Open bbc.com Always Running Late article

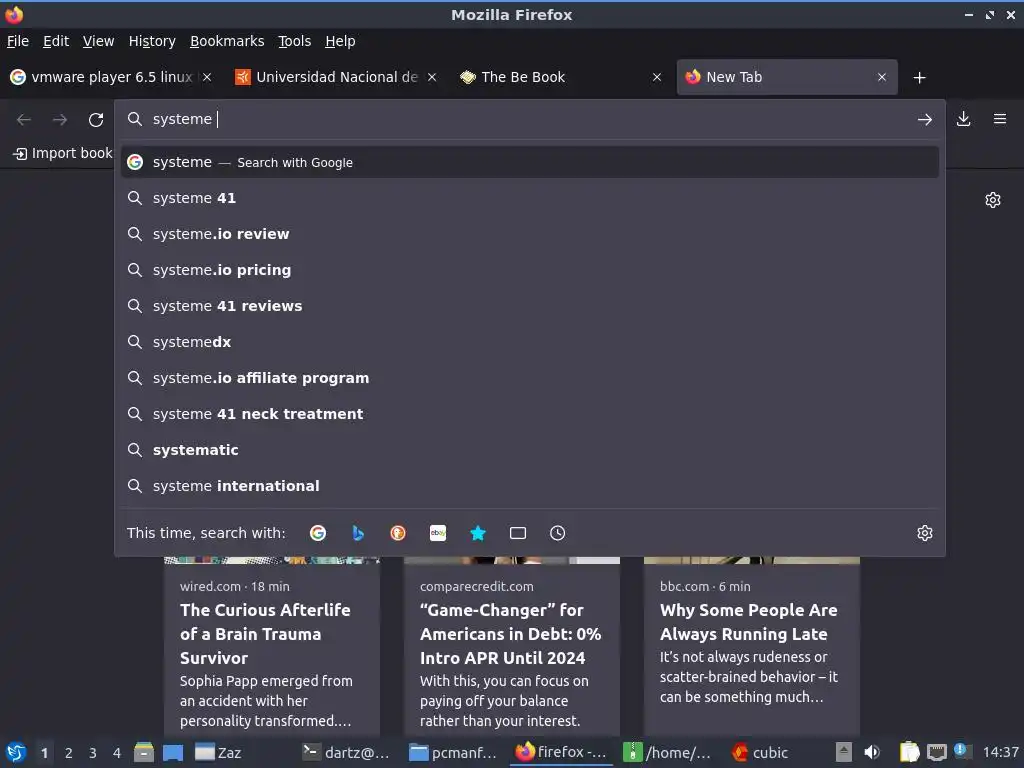click(x=752, y=647)
